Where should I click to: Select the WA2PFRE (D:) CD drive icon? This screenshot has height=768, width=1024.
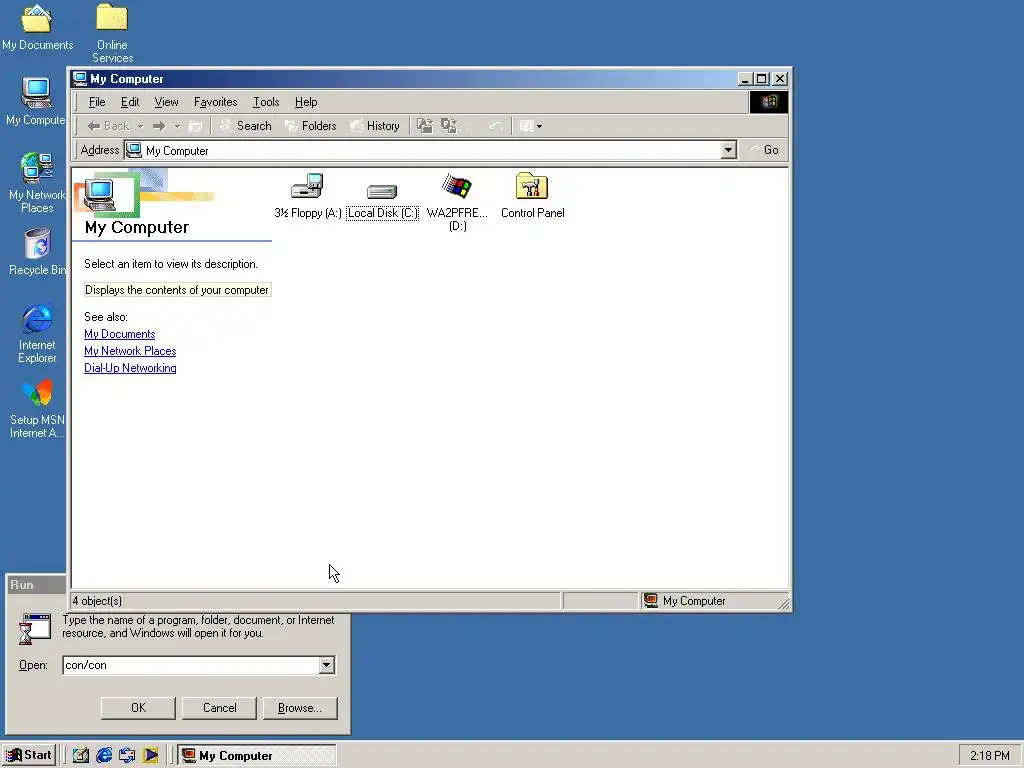457,186
